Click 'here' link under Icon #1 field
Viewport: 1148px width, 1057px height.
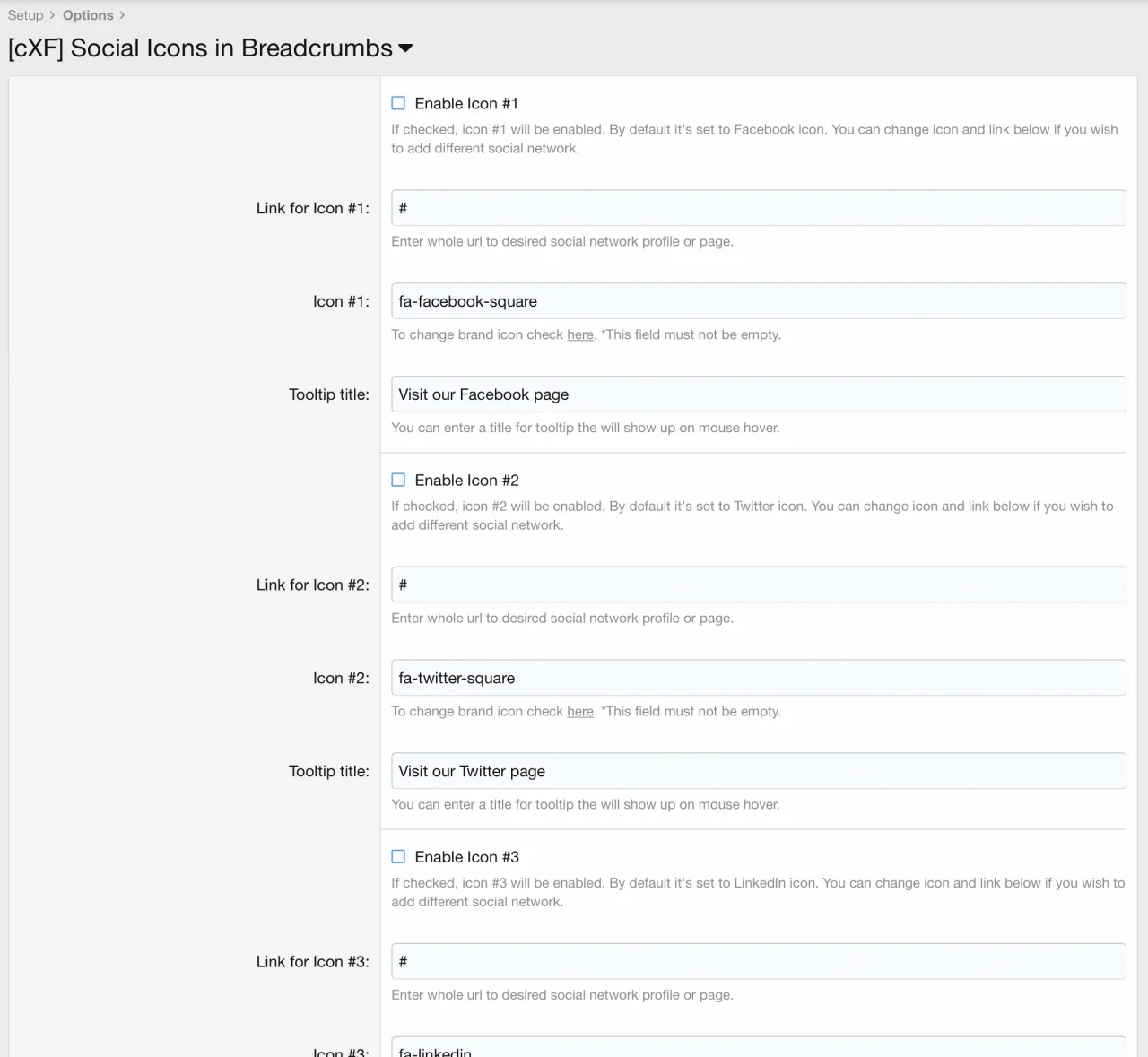pyautogui.click(x=580, y=334)
